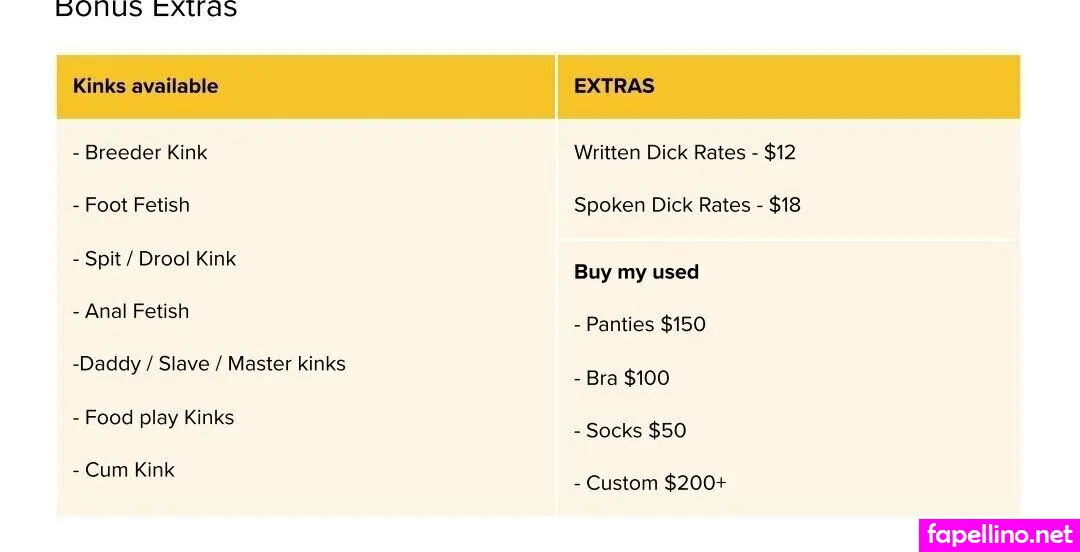Viewport: 1080px width, 552px height.
Task: Open the fapellino.net watermark link
Action: pyautogui.click(x=998, y=534)
